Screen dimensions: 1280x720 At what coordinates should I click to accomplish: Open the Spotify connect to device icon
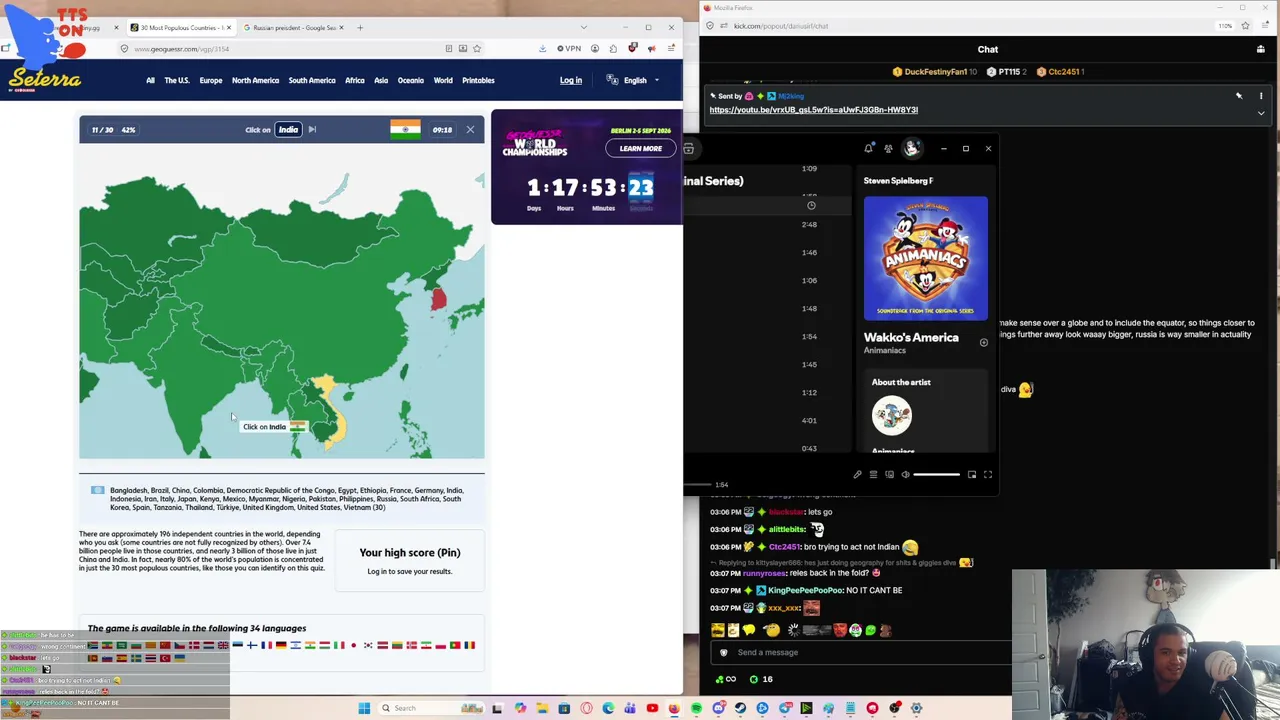(889, 475)
